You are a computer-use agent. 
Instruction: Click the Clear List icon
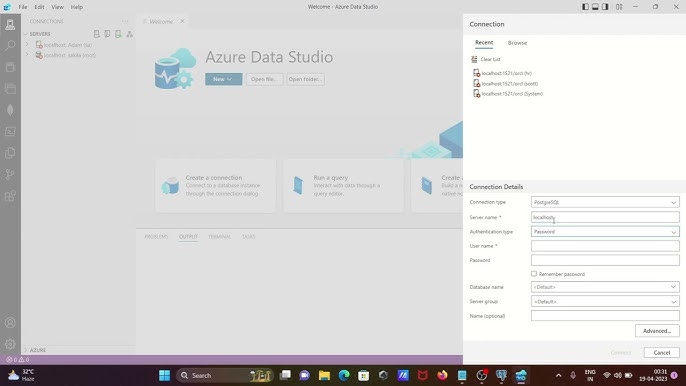(x=474, y=59)
